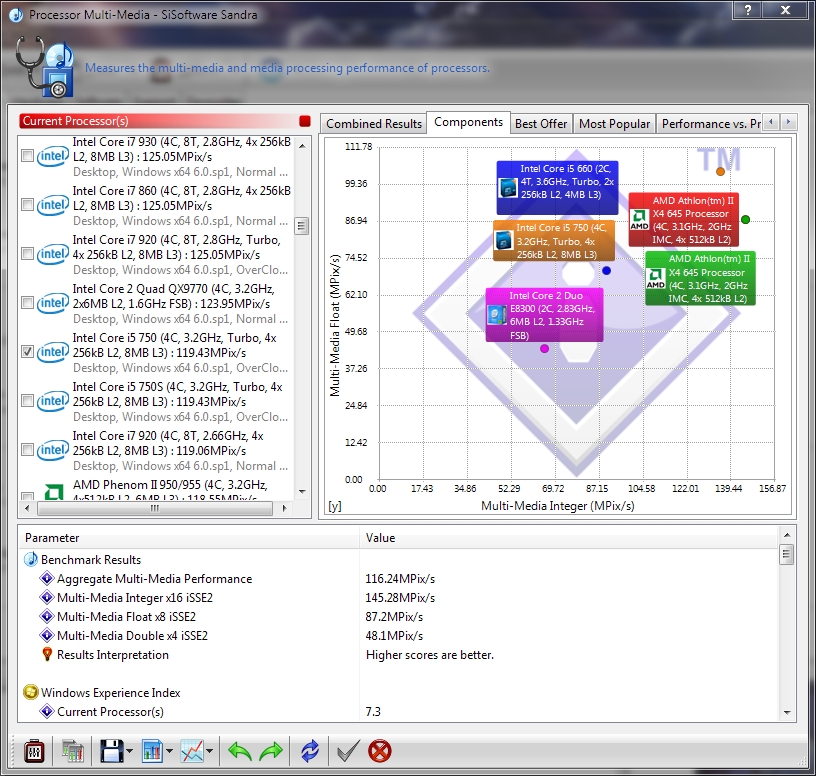Go back with the green left arrow
This screenshot has width=816, height=776.
tap(240, 751)
